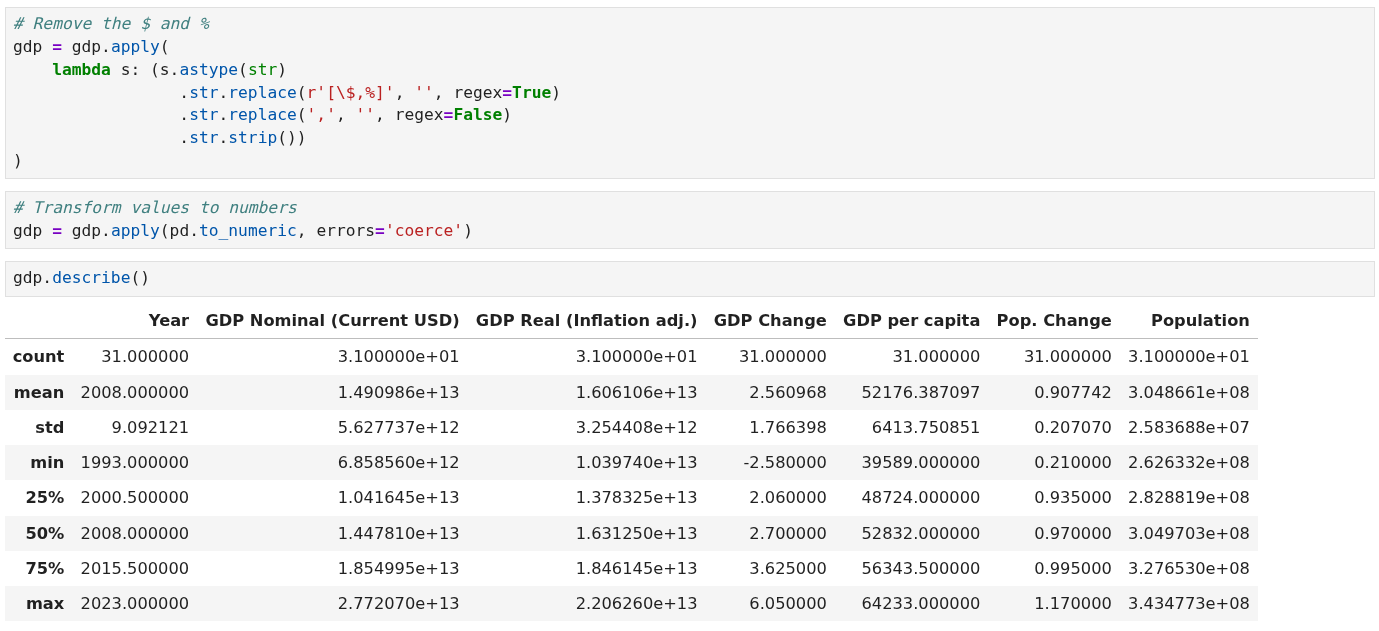Click the 75% GDP Change value 3.625000
The image size is (1379, 631).
tap(788, 568)
